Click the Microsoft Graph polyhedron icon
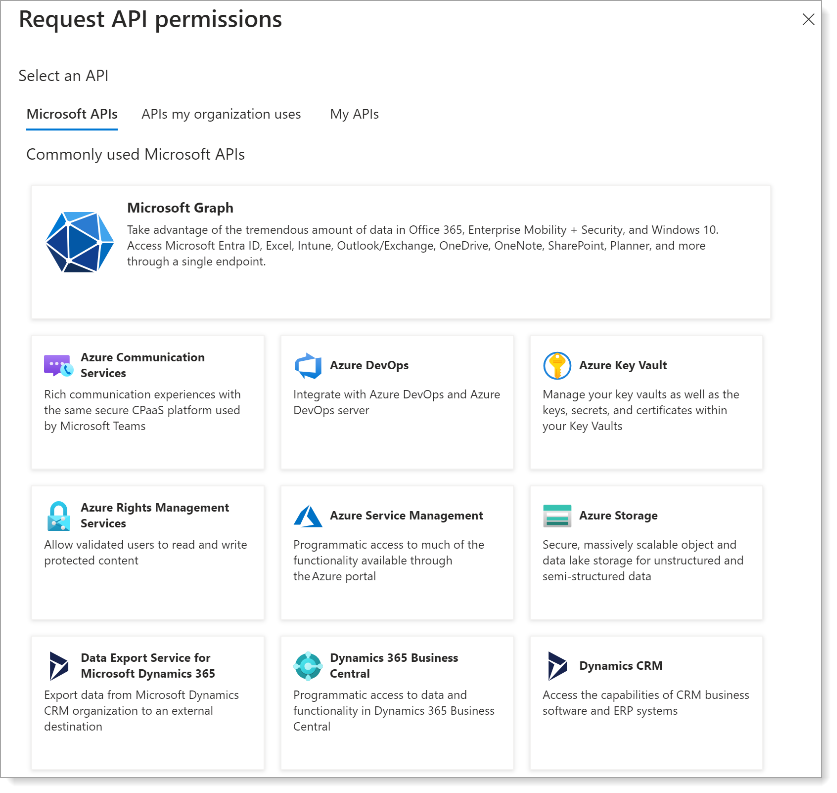Viewport: 837px width, 793px height. tap(80, 242)
